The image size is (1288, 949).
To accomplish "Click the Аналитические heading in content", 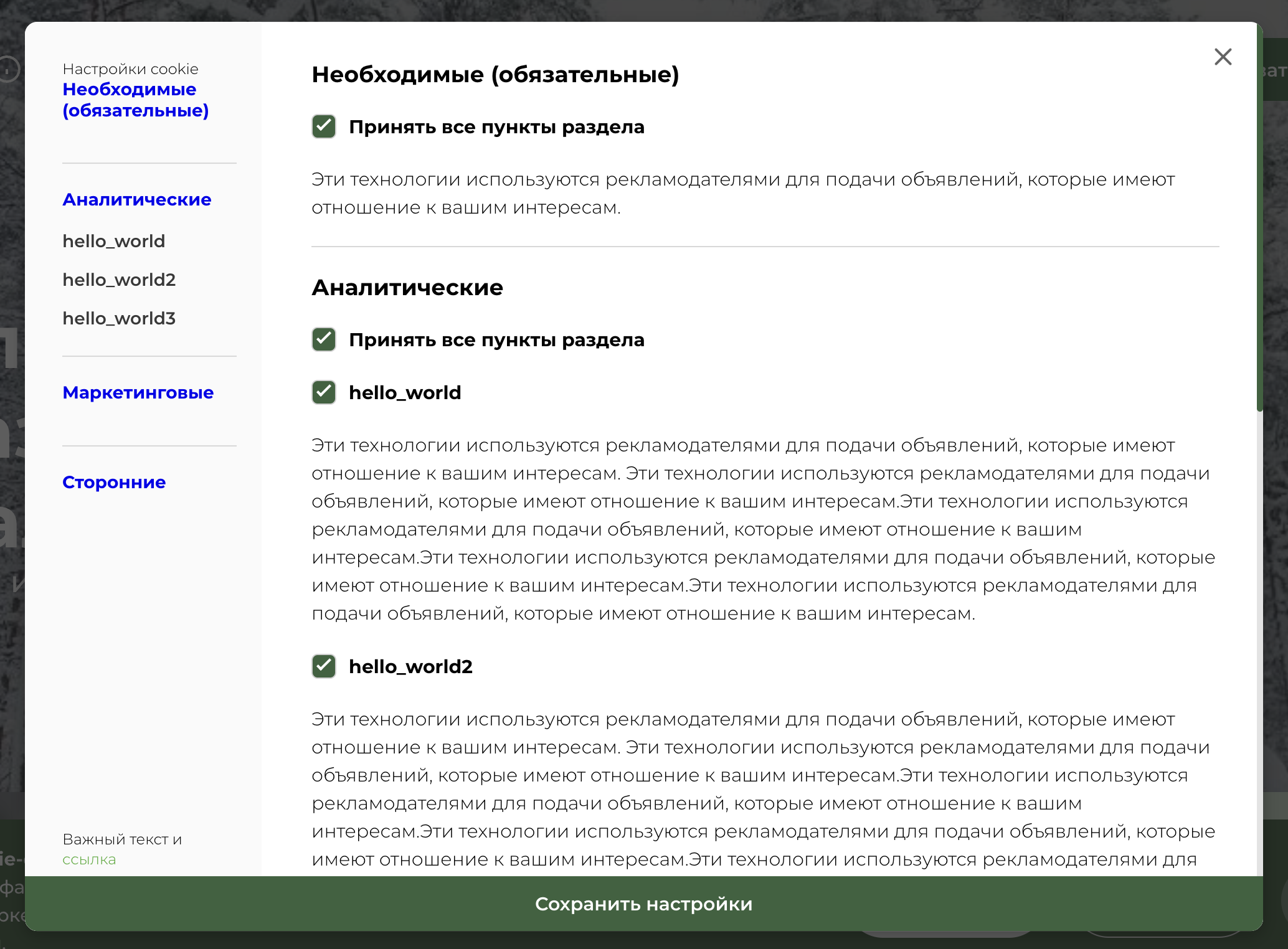I will pos(407,288).
